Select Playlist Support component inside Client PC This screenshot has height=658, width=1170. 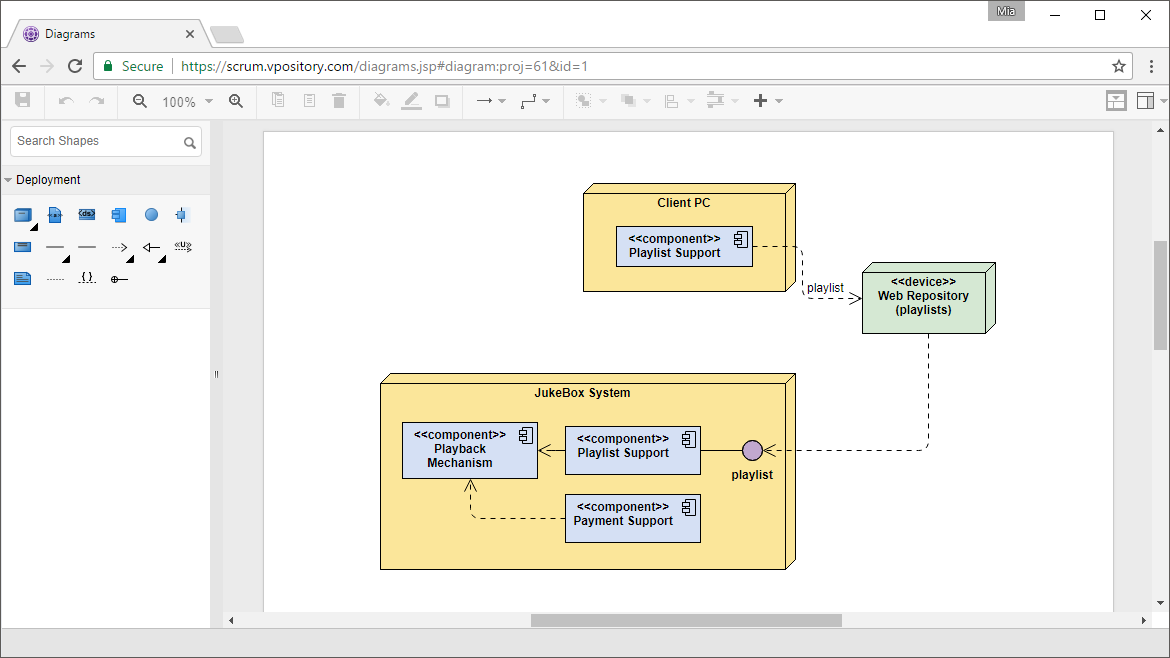[684, 246]
